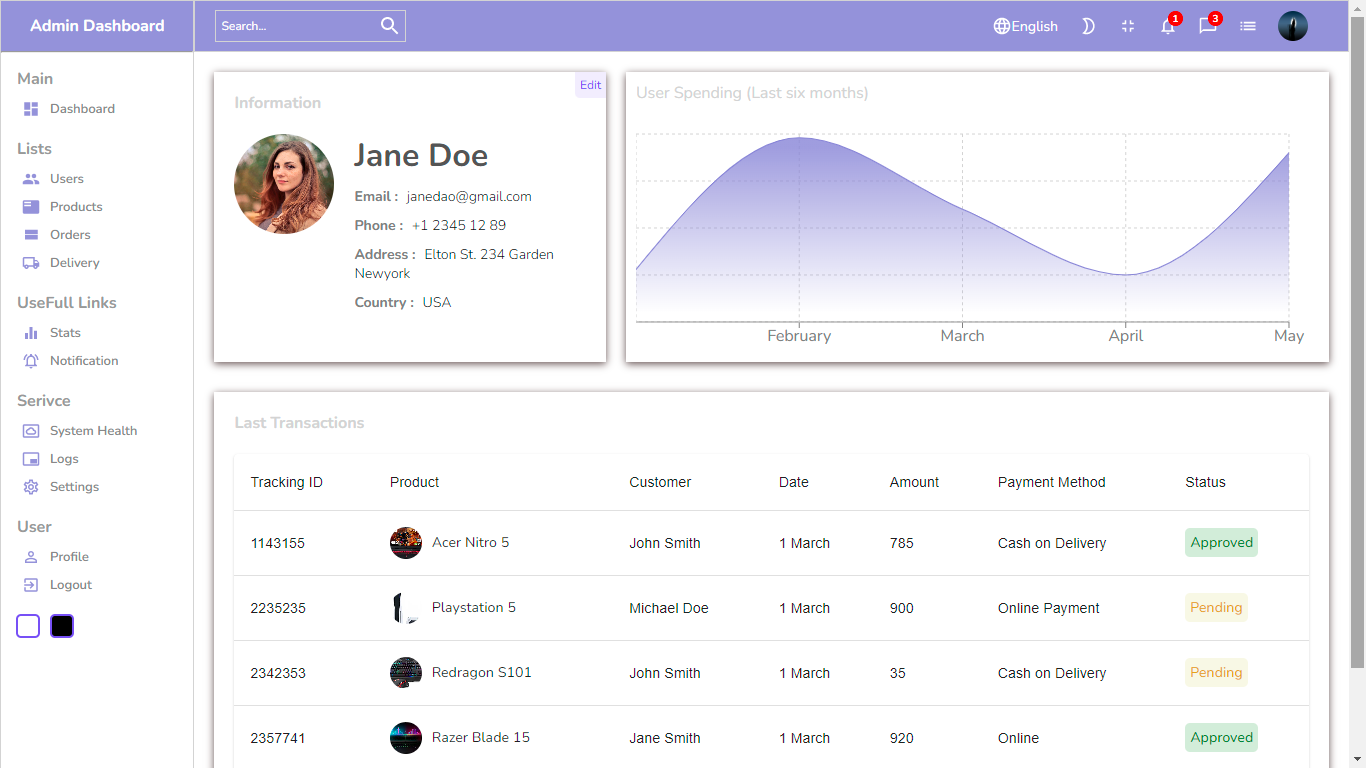Open the Delivery page
Screen dimensions: 1366x768
click(x=74, y=262)
